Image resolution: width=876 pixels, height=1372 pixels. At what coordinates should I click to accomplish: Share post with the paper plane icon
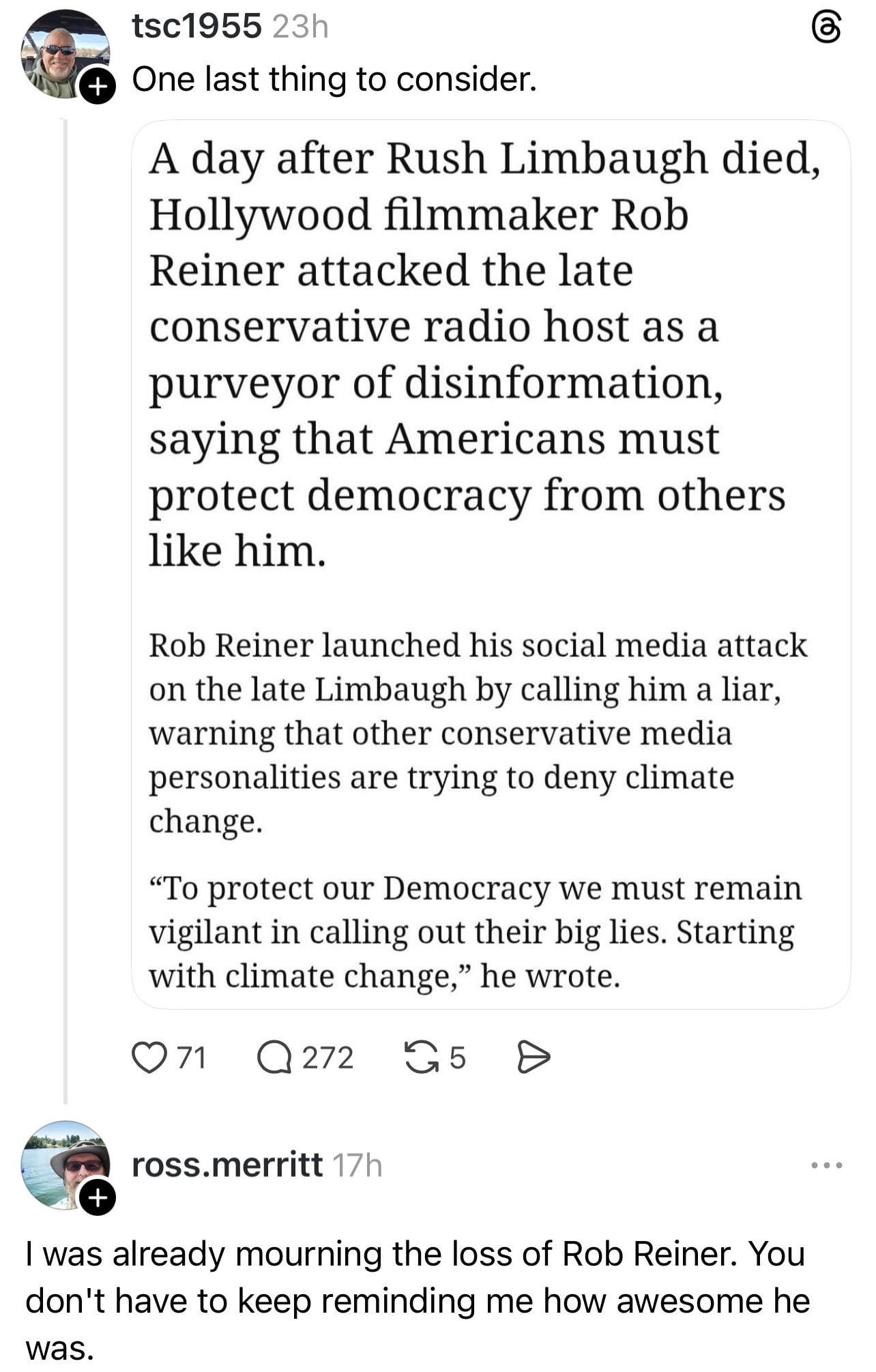click(533, 1058)
